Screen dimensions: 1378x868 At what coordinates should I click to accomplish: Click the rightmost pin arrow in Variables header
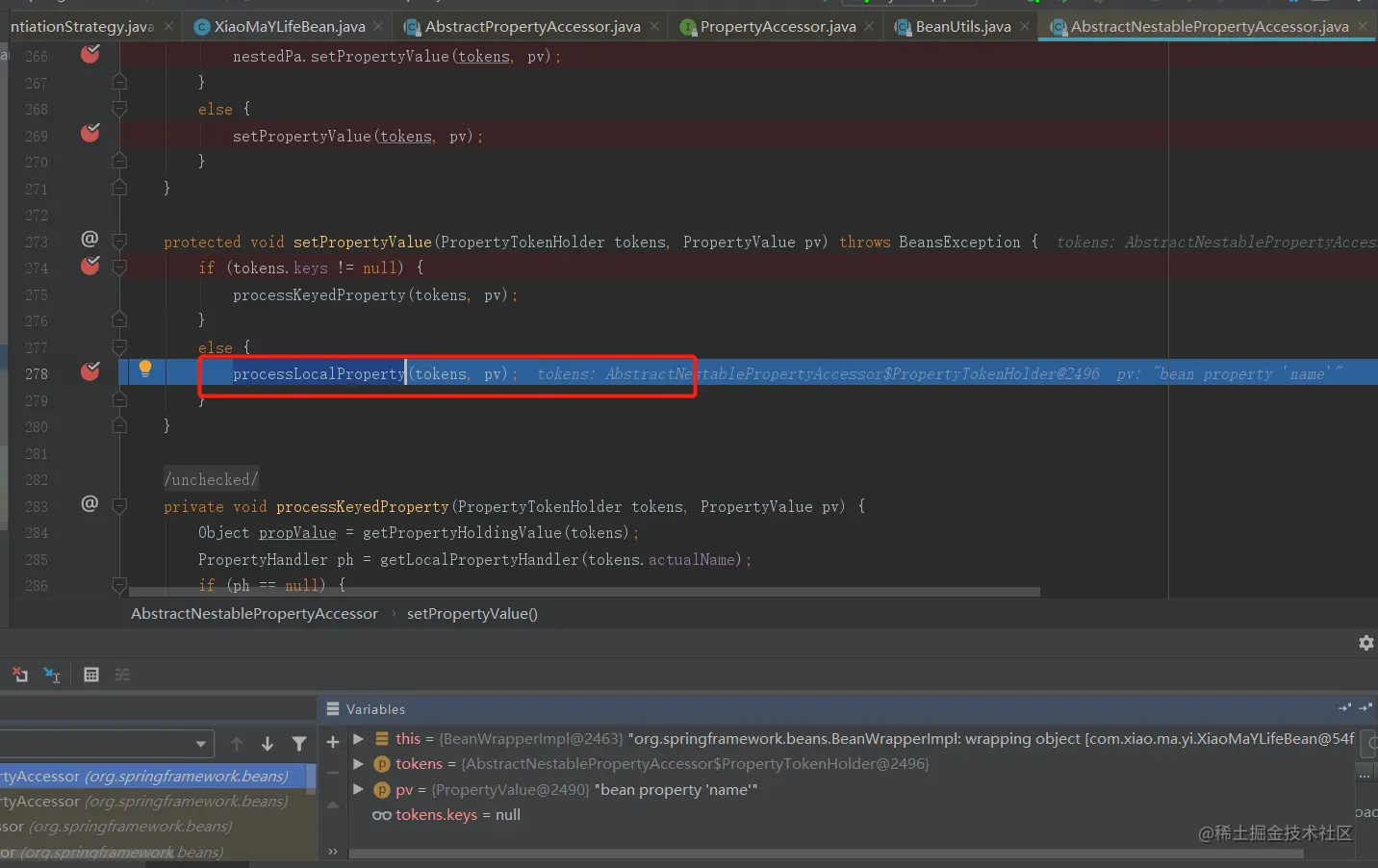pos(1365,708)
